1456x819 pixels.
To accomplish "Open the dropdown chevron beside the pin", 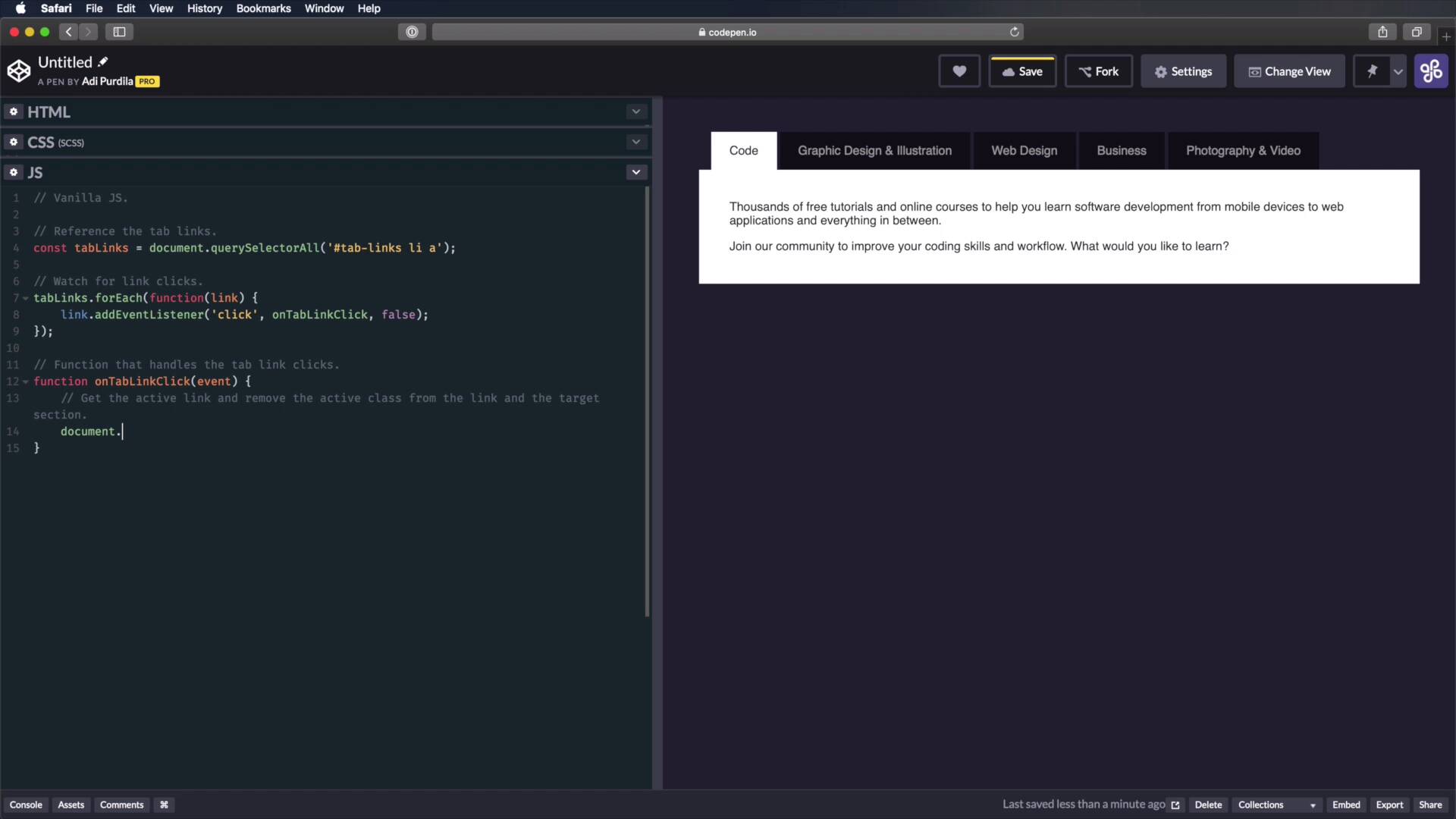I will point(1398,71).
